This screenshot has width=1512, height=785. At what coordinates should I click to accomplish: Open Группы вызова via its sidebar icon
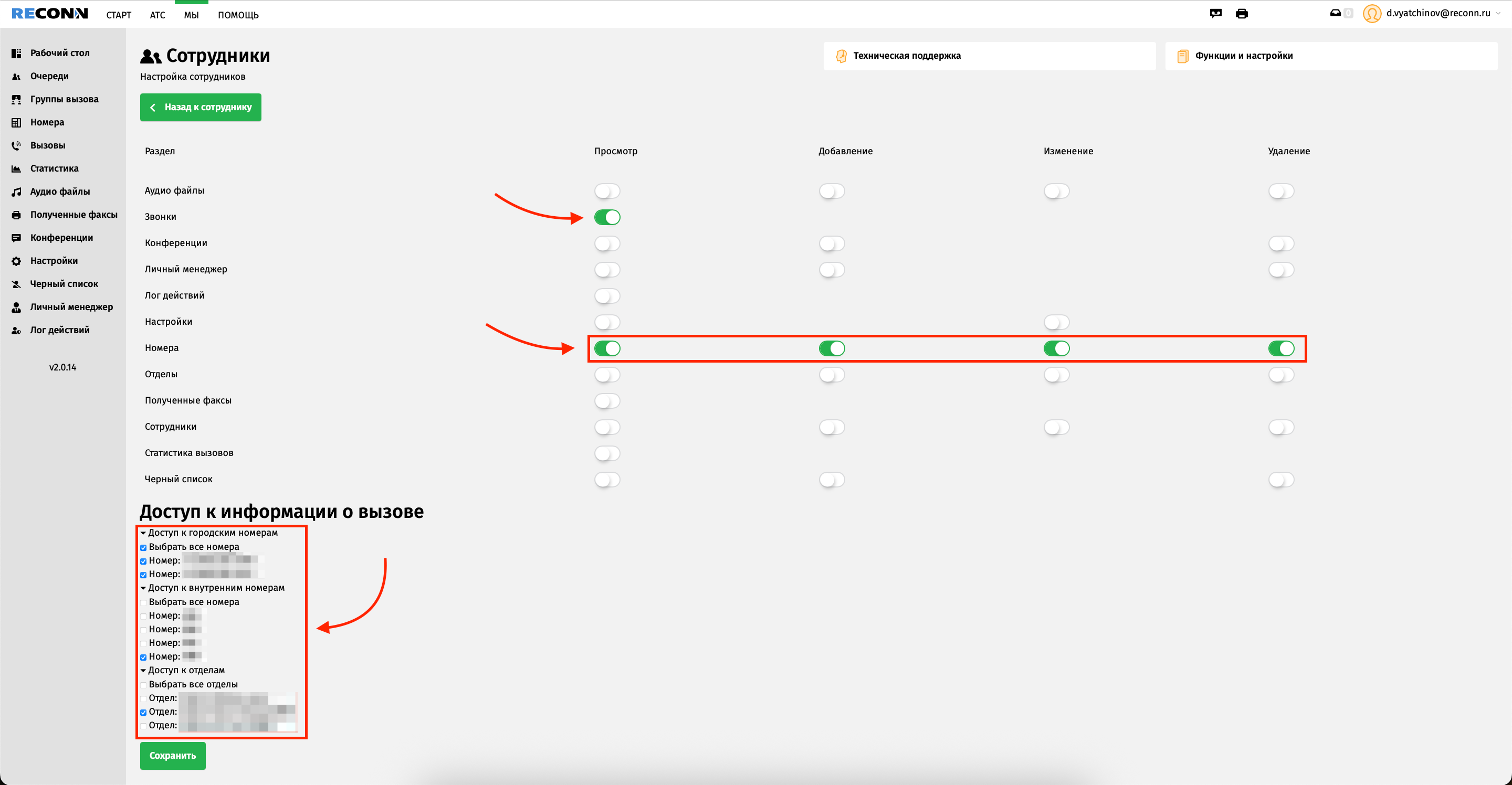[16, 99]
